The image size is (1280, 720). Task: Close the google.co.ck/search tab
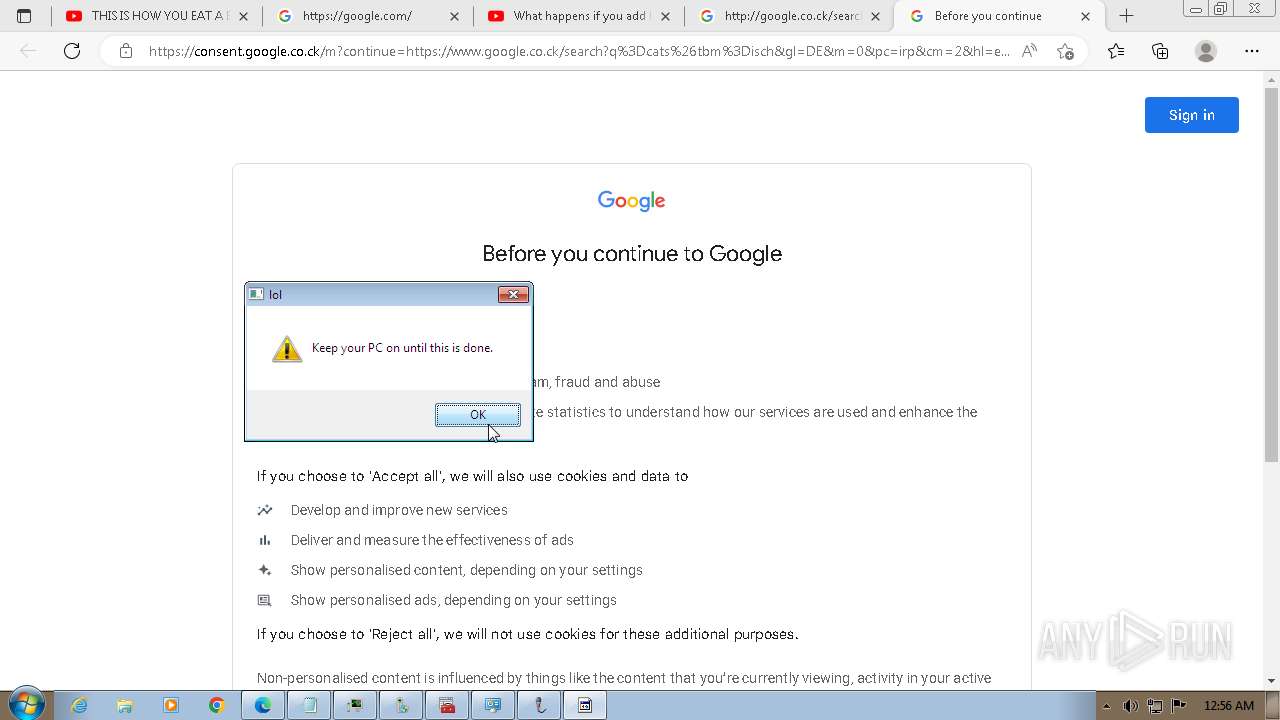coord(876,16)
